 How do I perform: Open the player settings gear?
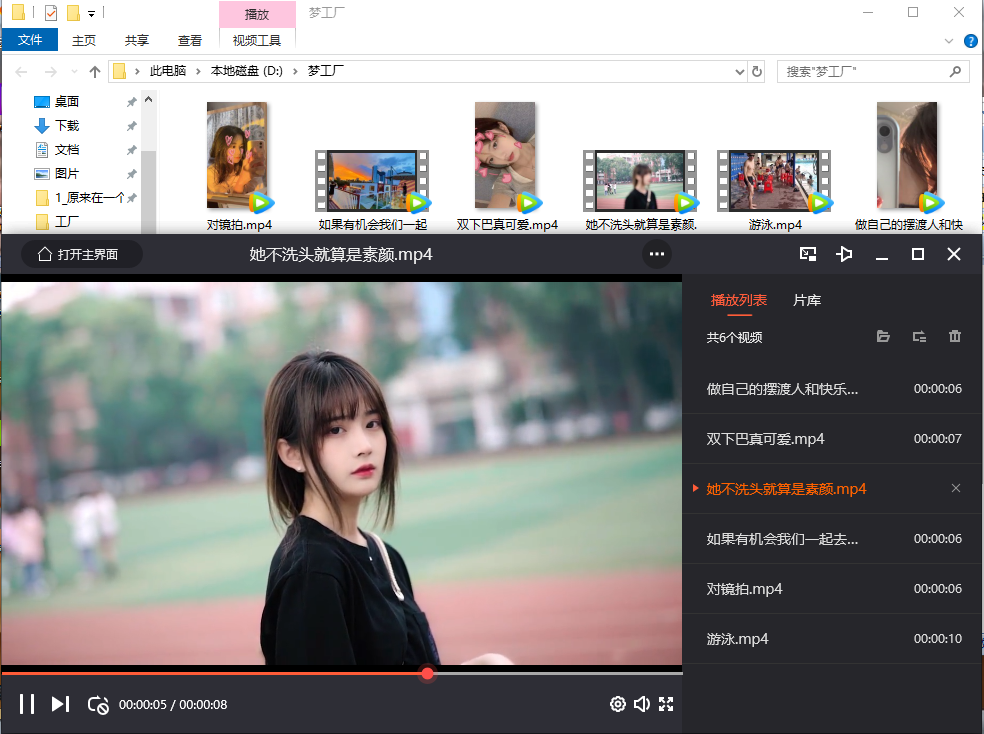(x=618, y=704)
